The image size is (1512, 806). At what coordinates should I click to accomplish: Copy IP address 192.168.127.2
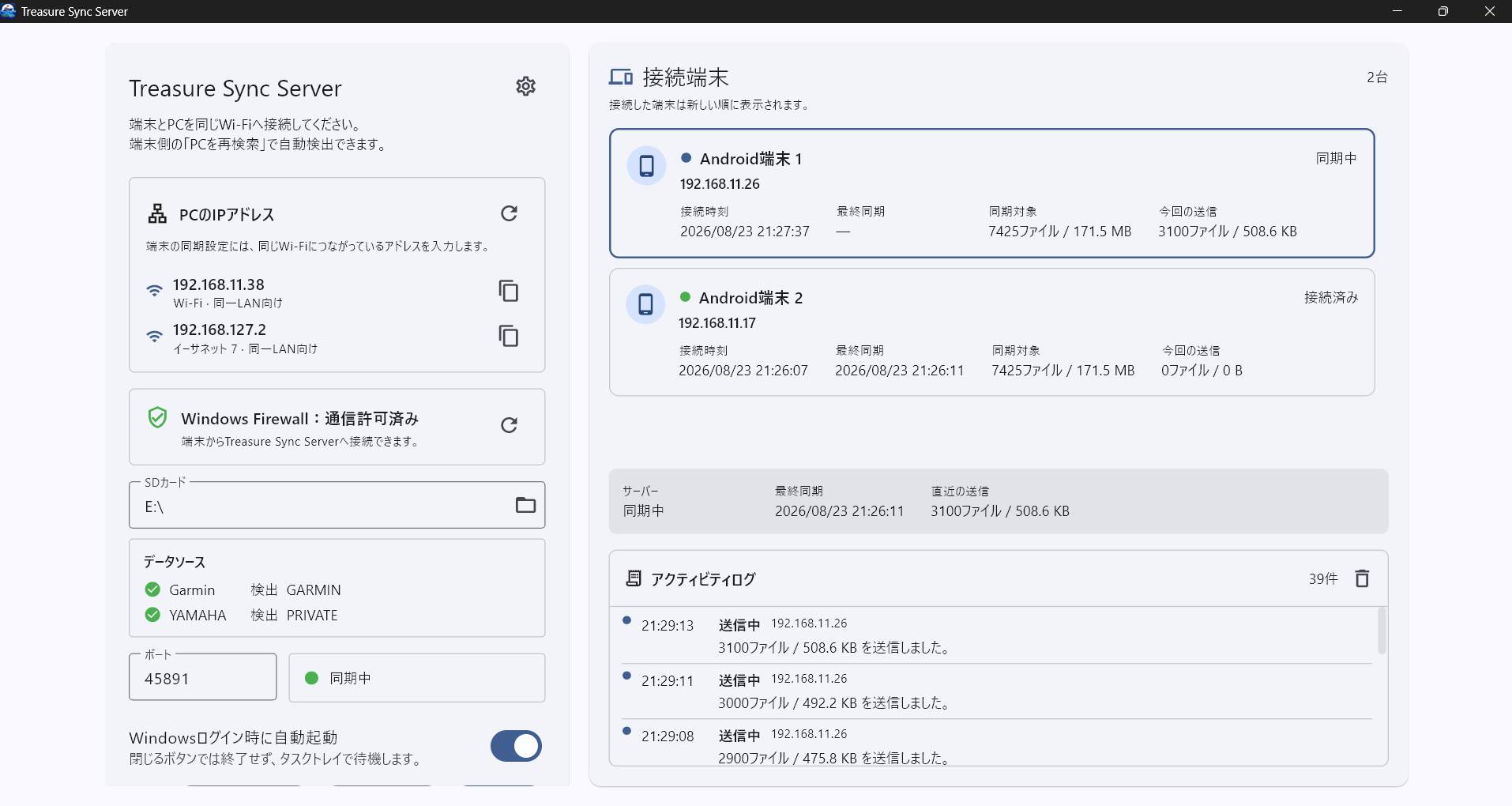pos(509,336)
